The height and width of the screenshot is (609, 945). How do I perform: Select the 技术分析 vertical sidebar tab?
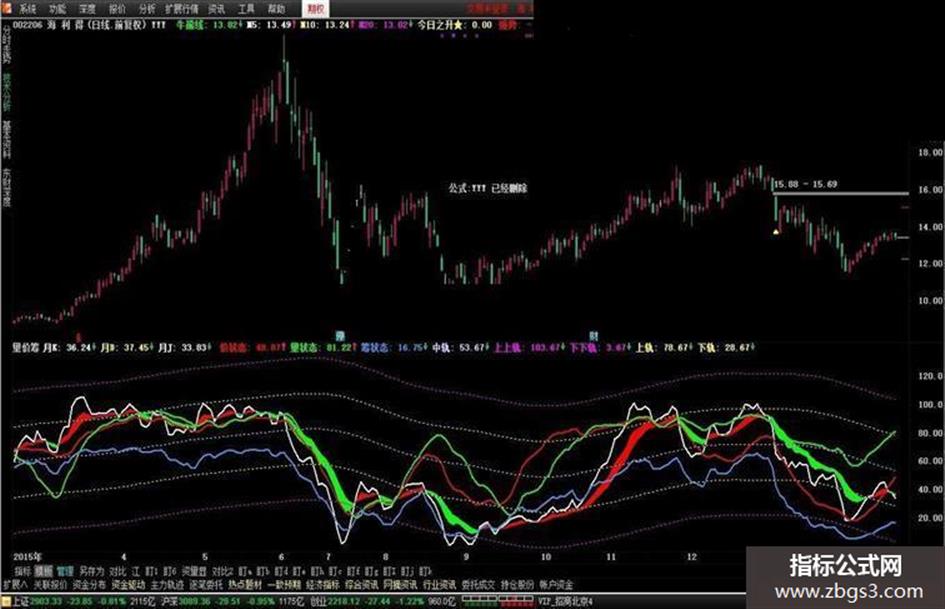point(7,92)
